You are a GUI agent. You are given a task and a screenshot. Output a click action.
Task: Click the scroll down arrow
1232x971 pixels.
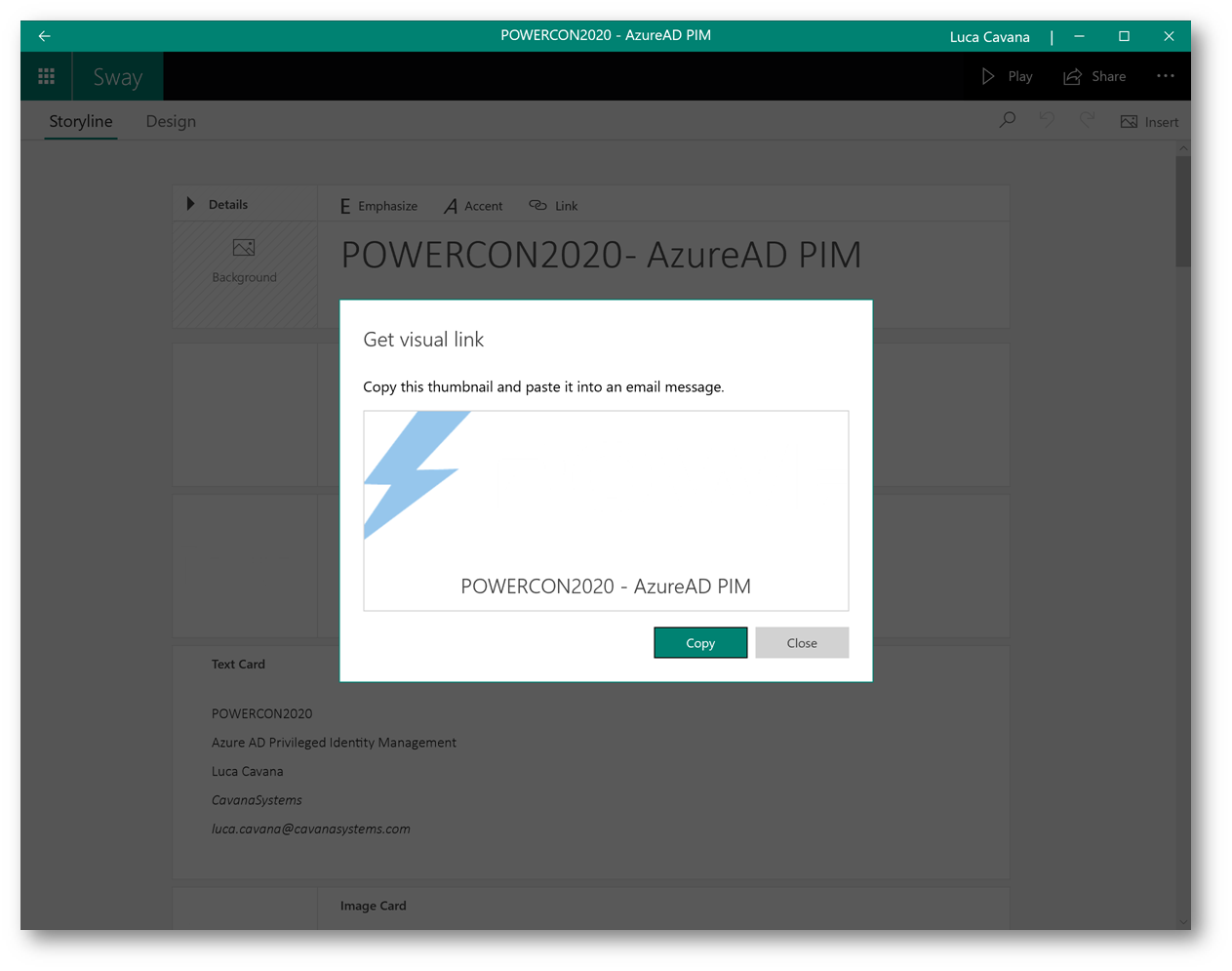1183,922
